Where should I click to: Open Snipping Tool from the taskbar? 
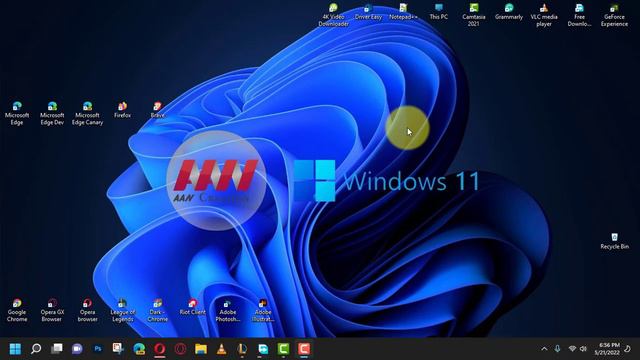point(118,349)
